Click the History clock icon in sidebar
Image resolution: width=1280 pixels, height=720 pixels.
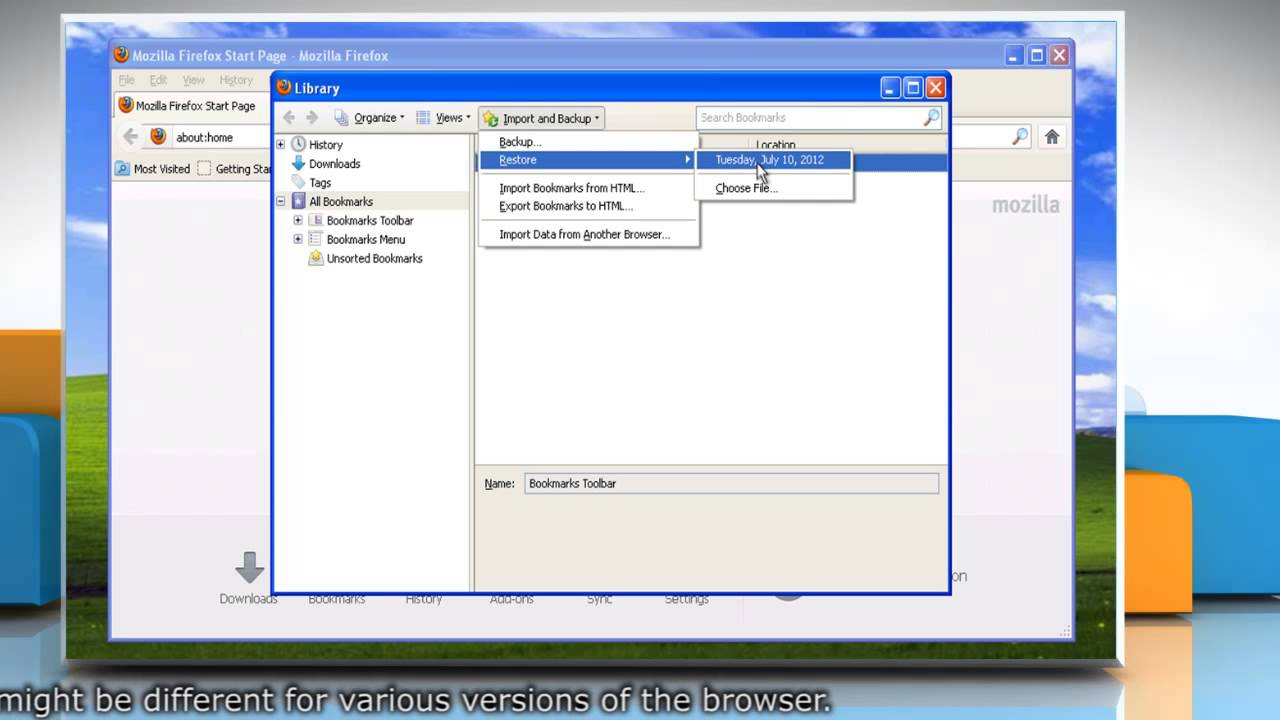[298, 145]
